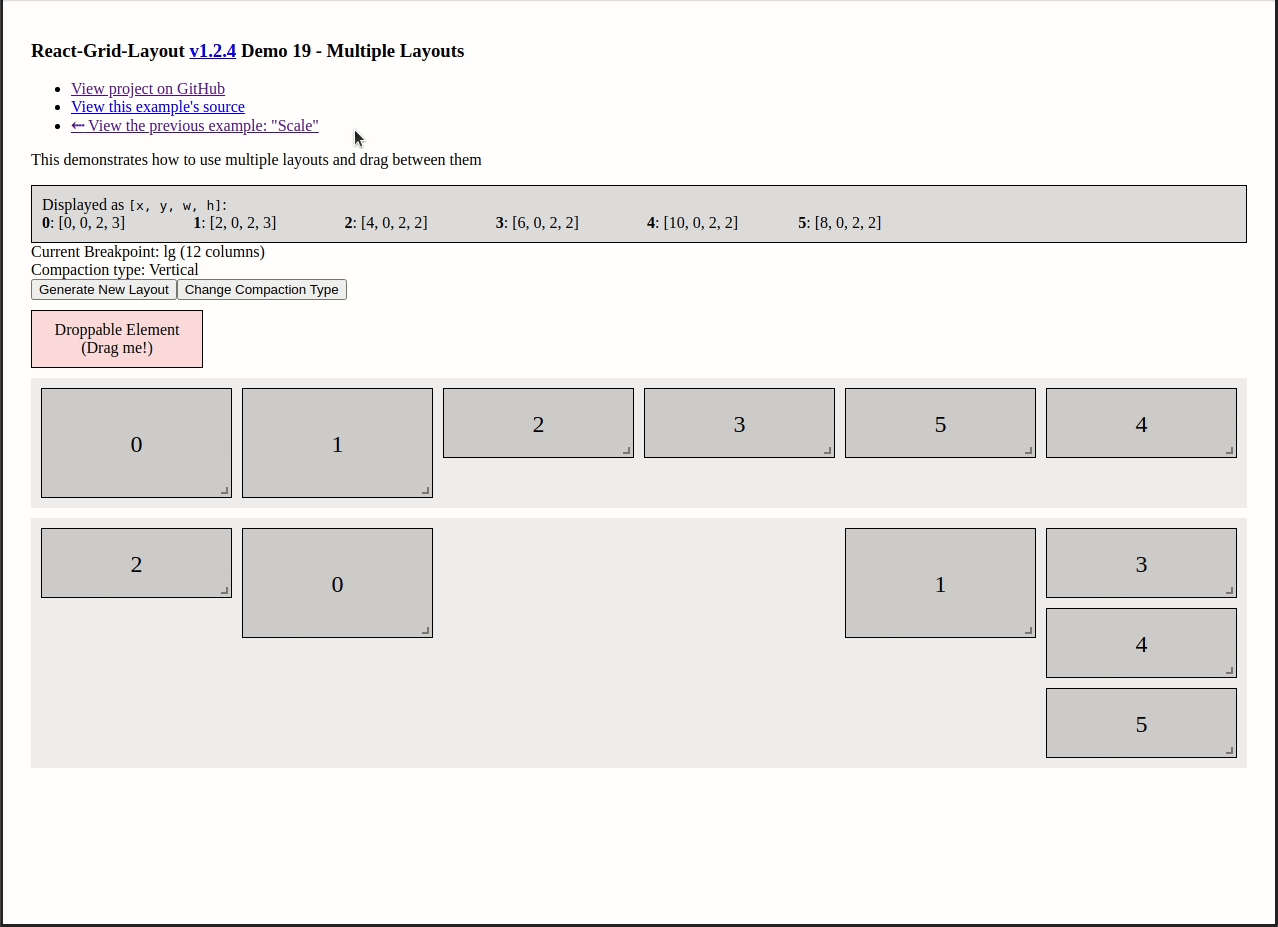Click the resize handle of item 3 in bottom grid
Screen dimensions: 1278x927
[1229, 590]
